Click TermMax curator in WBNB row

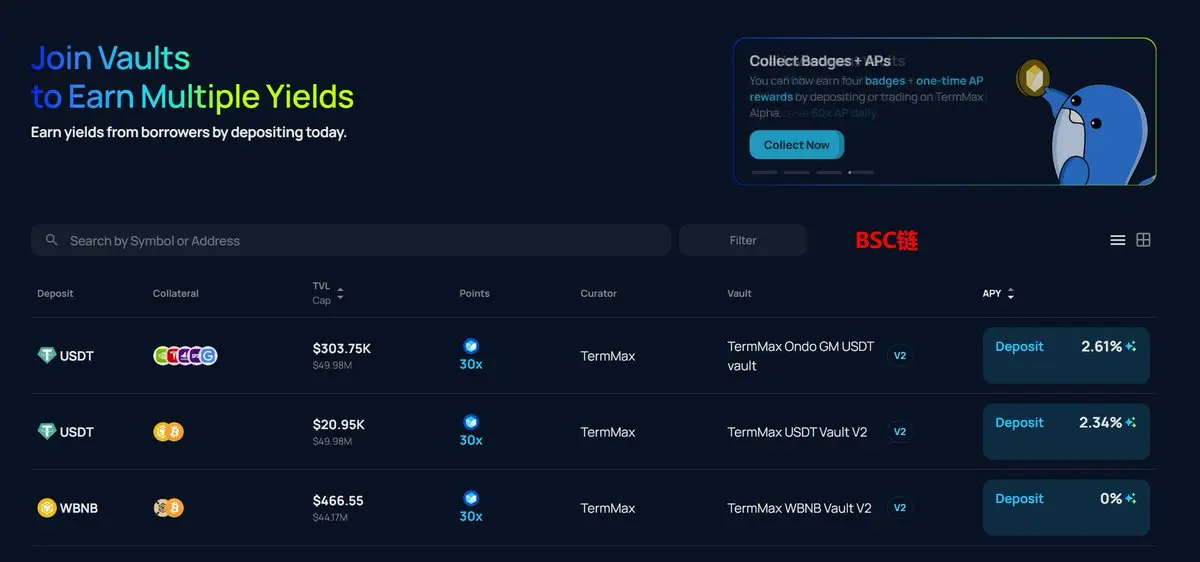coord(608,508)
